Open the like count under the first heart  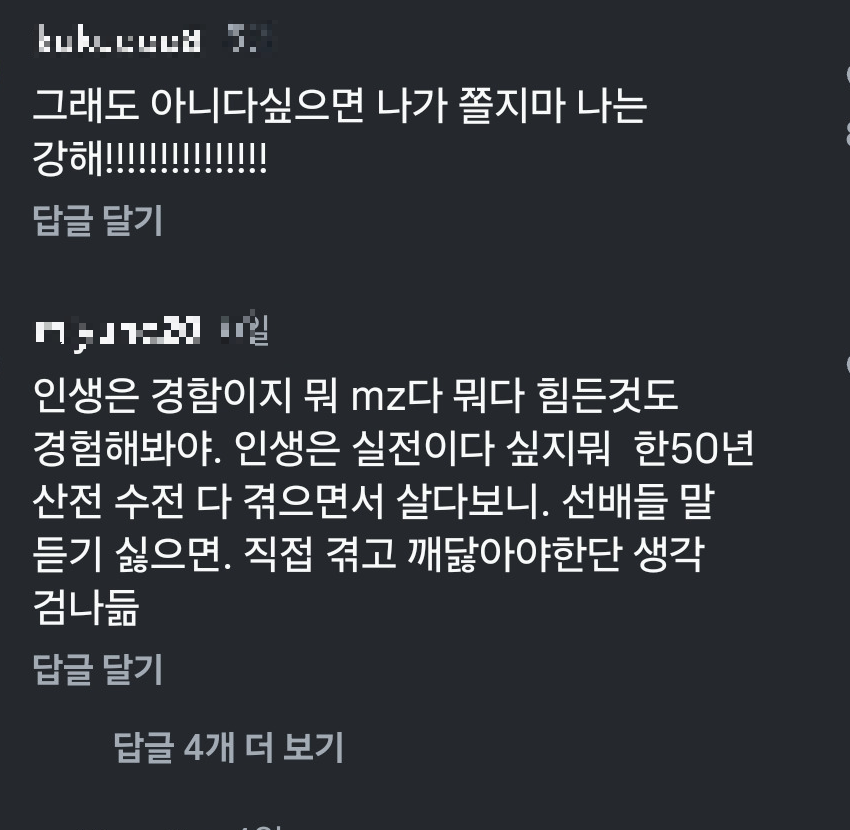847,133
